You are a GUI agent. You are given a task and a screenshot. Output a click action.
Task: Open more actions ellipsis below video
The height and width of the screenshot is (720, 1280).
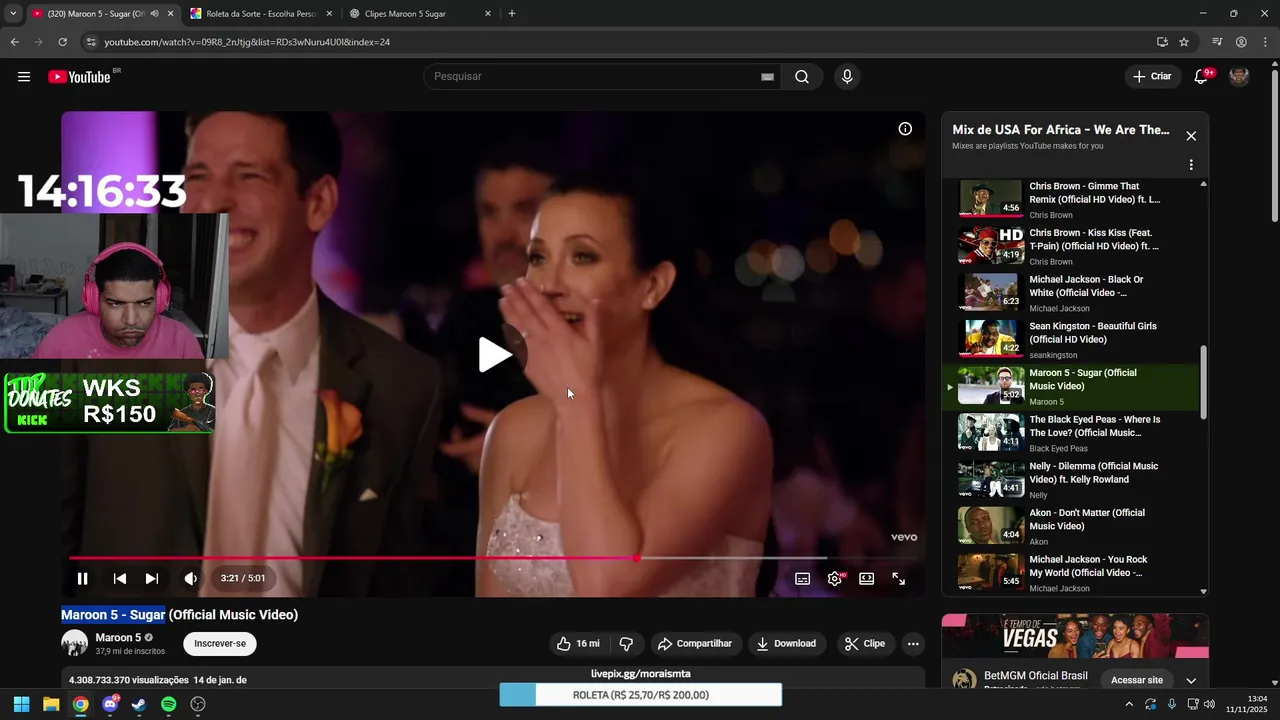pyautogui.click(x=913, y=644)
